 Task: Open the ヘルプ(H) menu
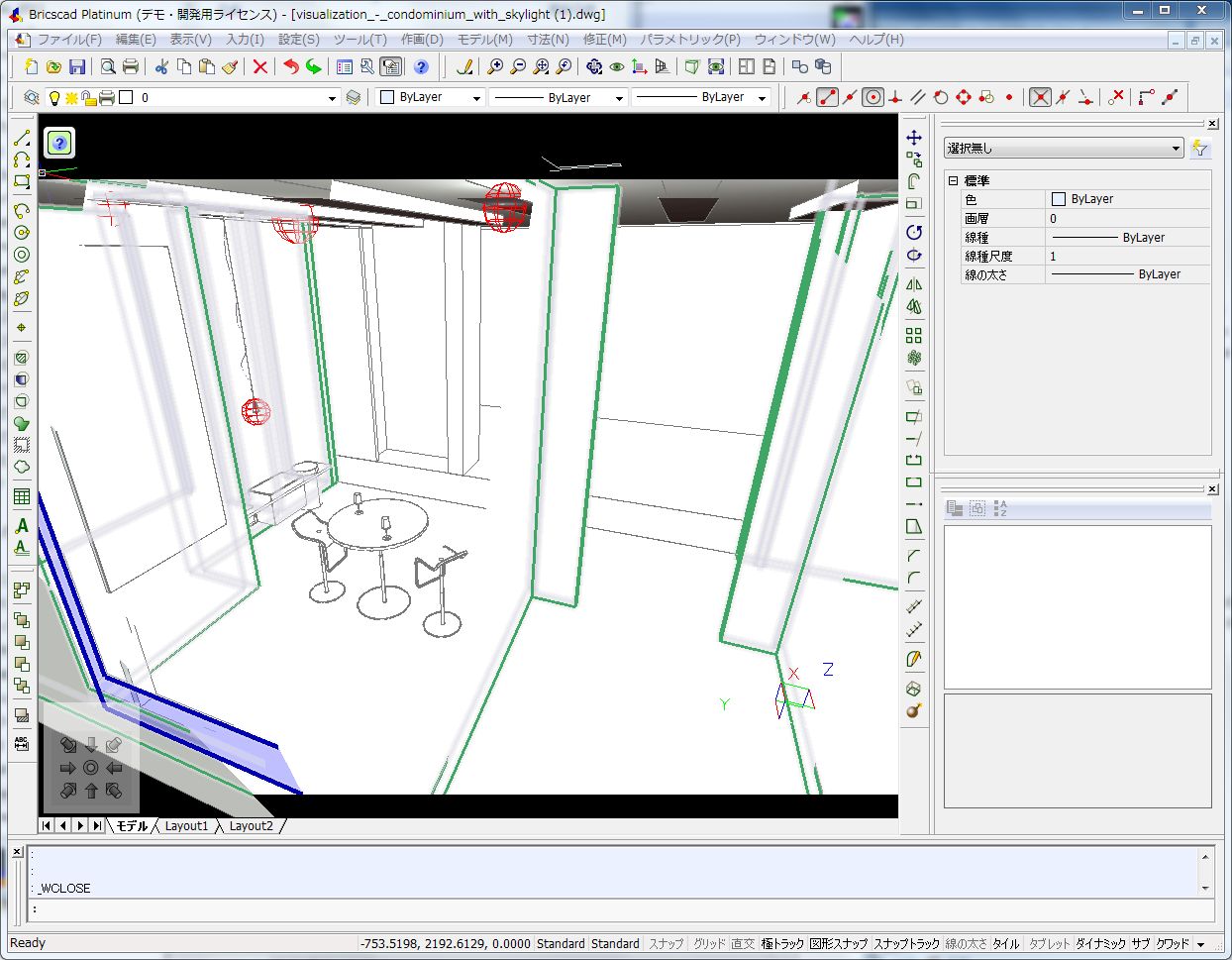pyautogui.click(x=876, y=40)
